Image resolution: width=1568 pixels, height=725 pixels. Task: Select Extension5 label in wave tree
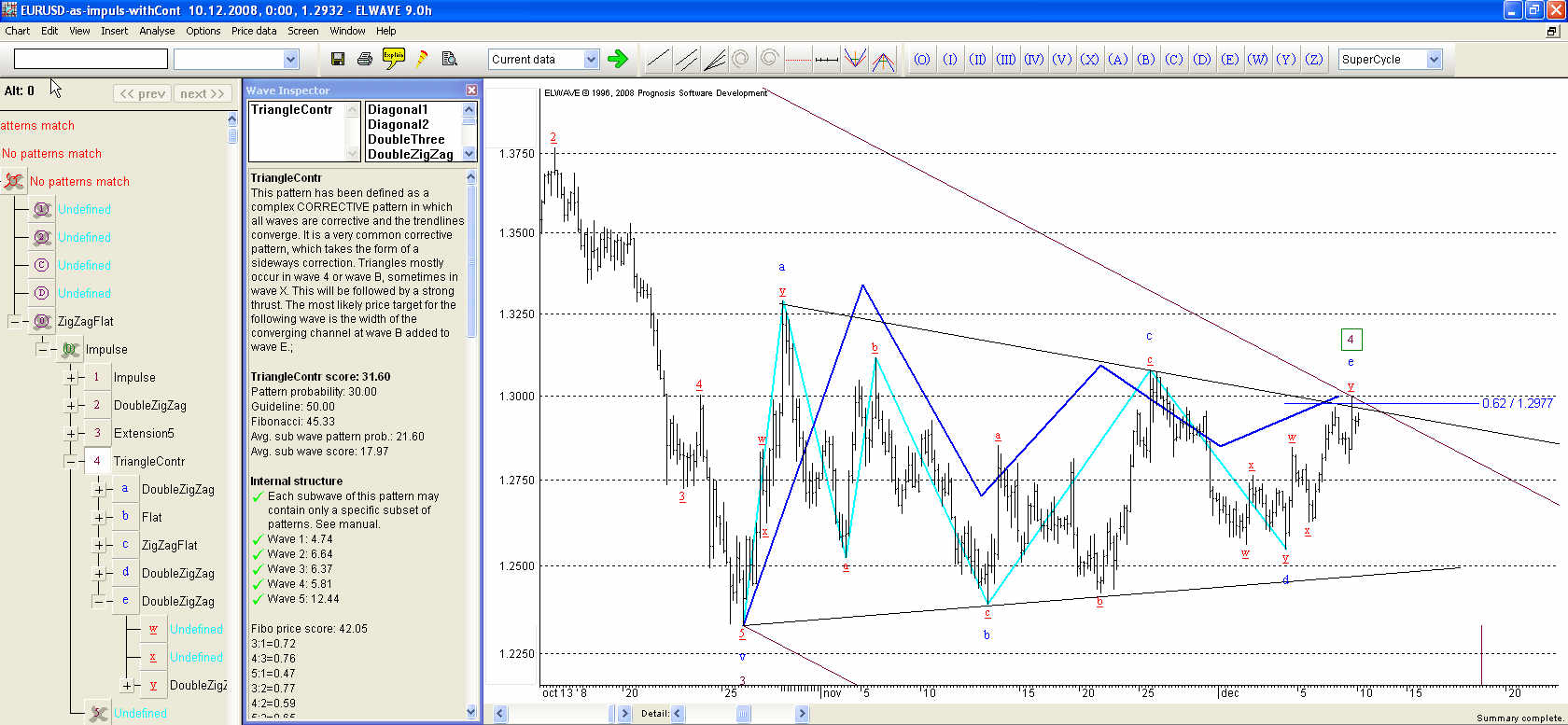coord(144,433)
